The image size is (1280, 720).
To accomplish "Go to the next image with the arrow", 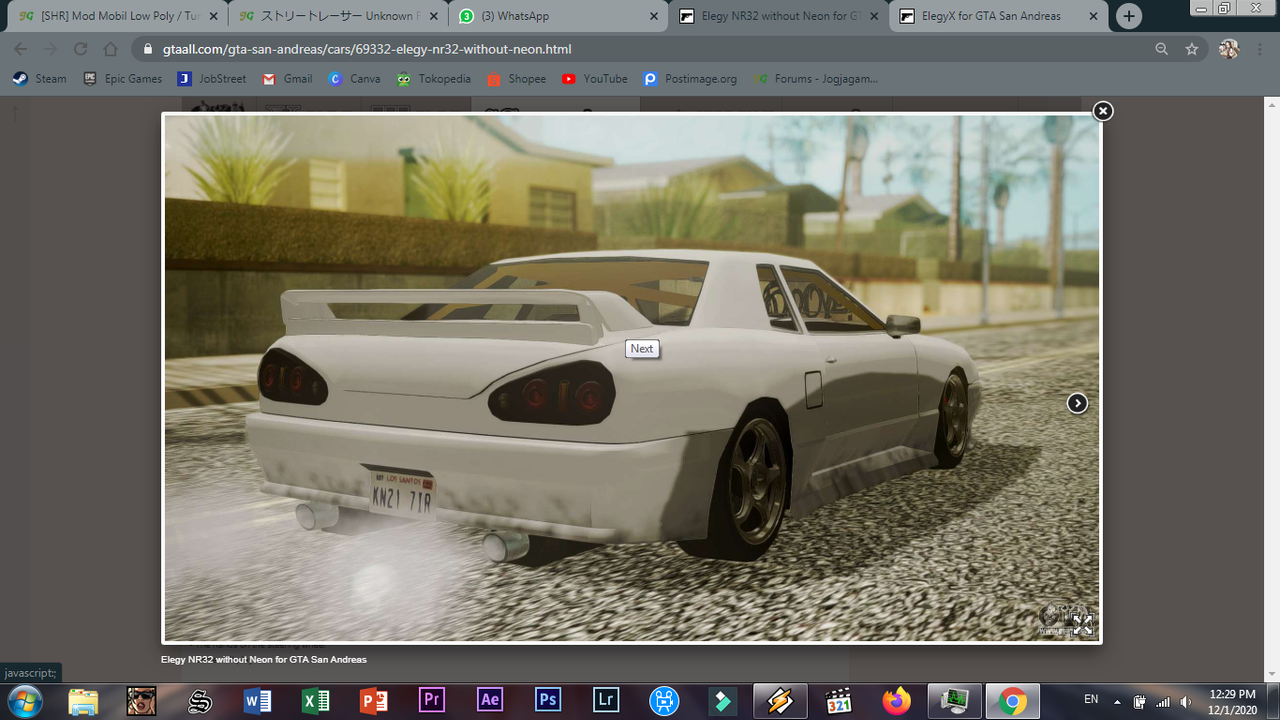I will point(1077,403).
